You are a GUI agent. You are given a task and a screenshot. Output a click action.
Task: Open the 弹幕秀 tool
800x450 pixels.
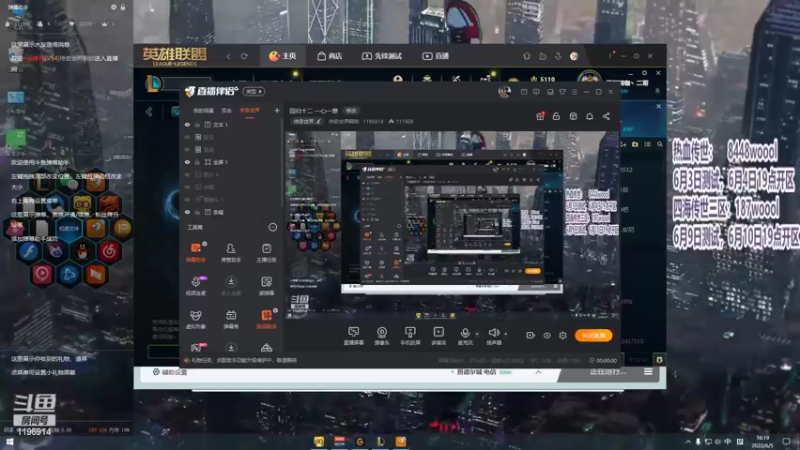click(231, 319)
